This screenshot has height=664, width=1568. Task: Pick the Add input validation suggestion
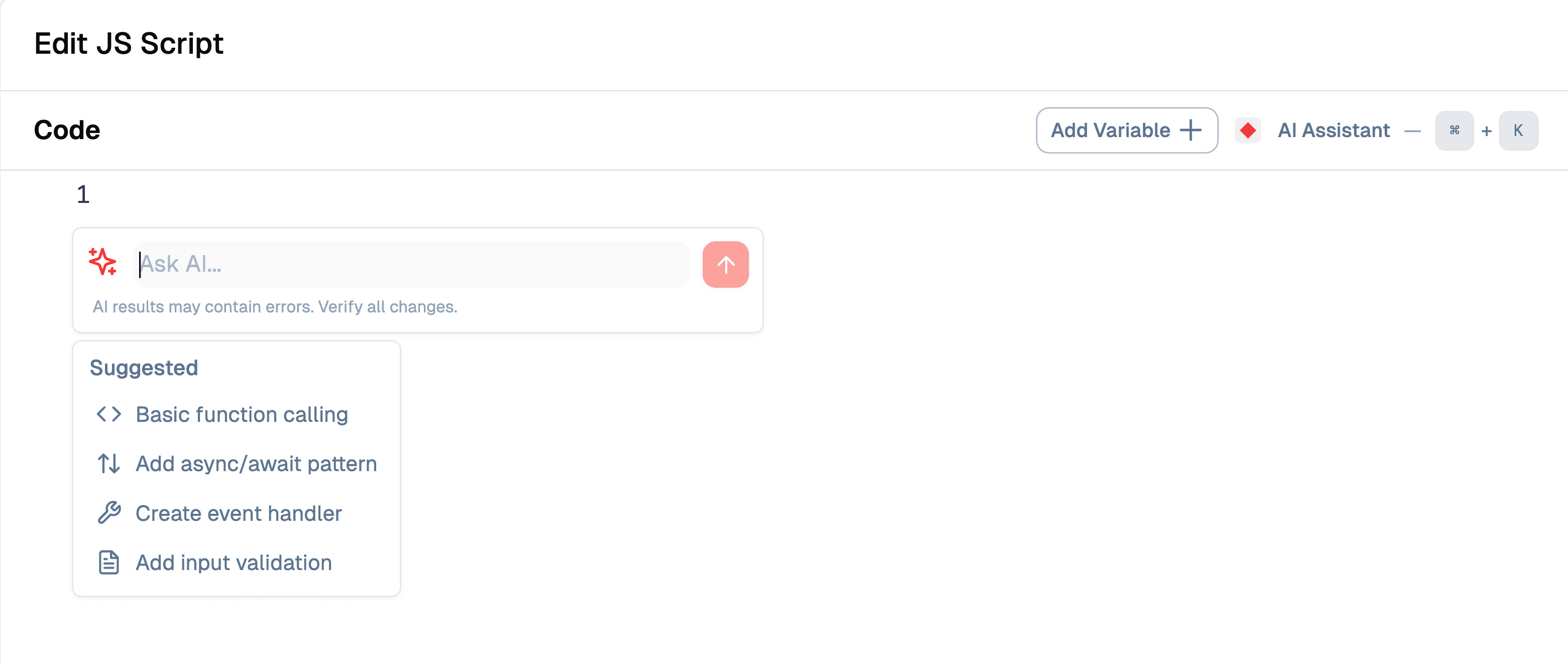(x=234, y=563)
